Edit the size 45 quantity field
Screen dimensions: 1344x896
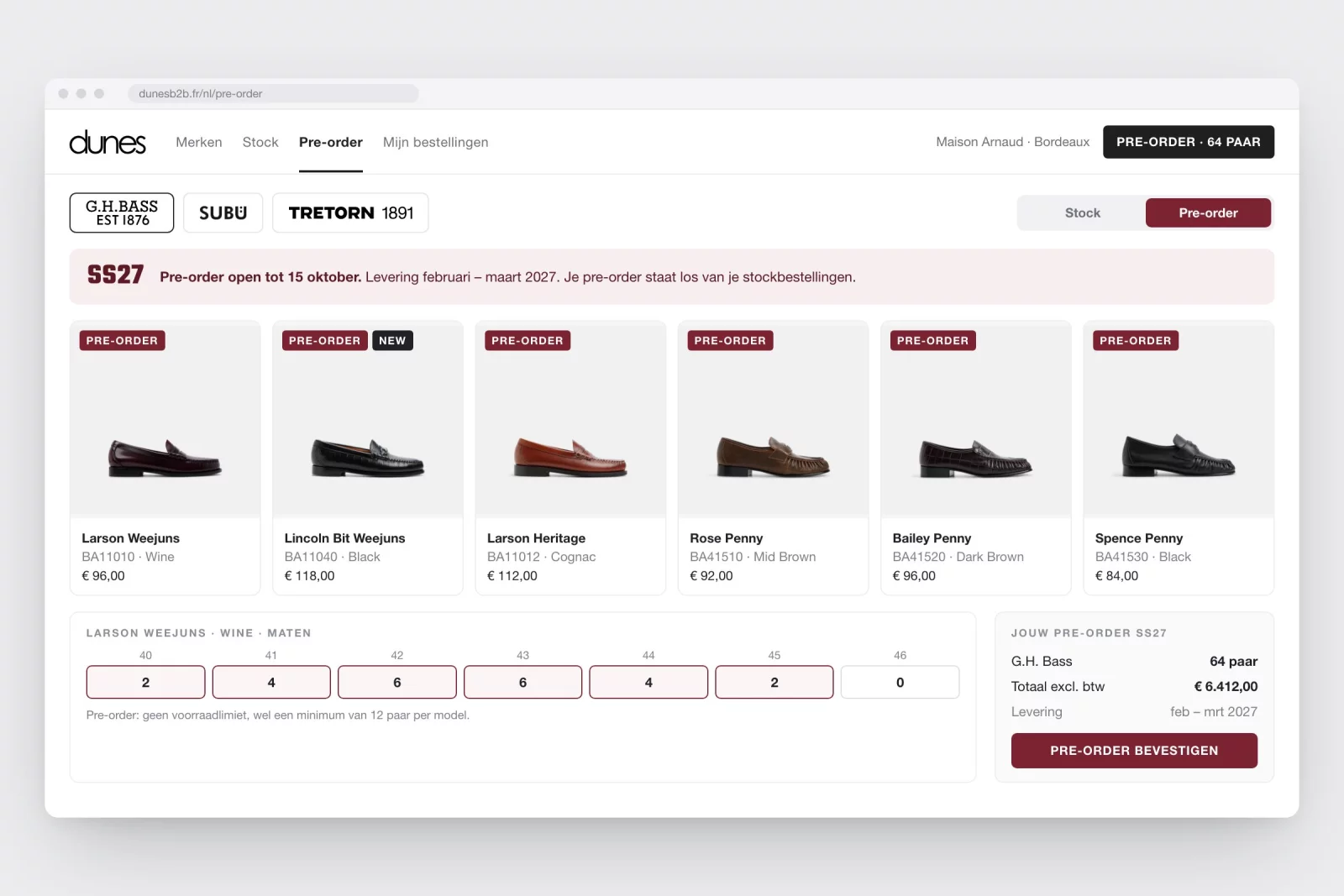774,682
